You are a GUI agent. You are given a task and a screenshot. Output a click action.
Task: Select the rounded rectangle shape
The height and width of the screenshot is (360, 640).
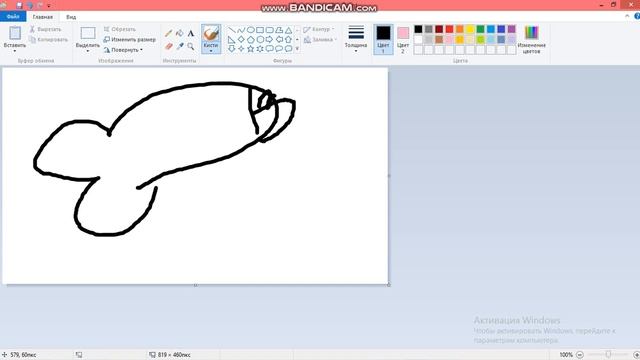point(269,30)
